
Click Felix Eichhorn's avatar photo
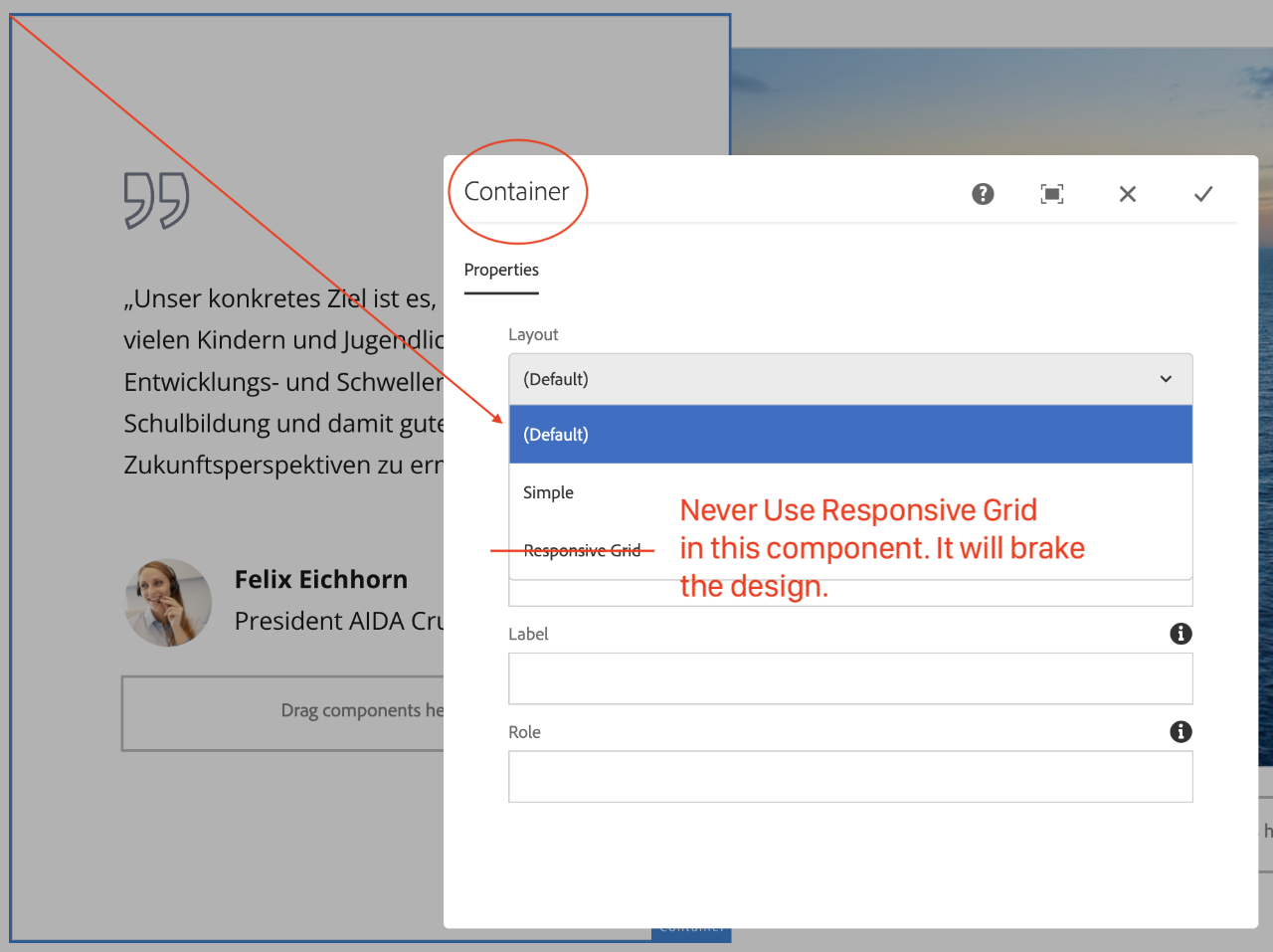167,602
